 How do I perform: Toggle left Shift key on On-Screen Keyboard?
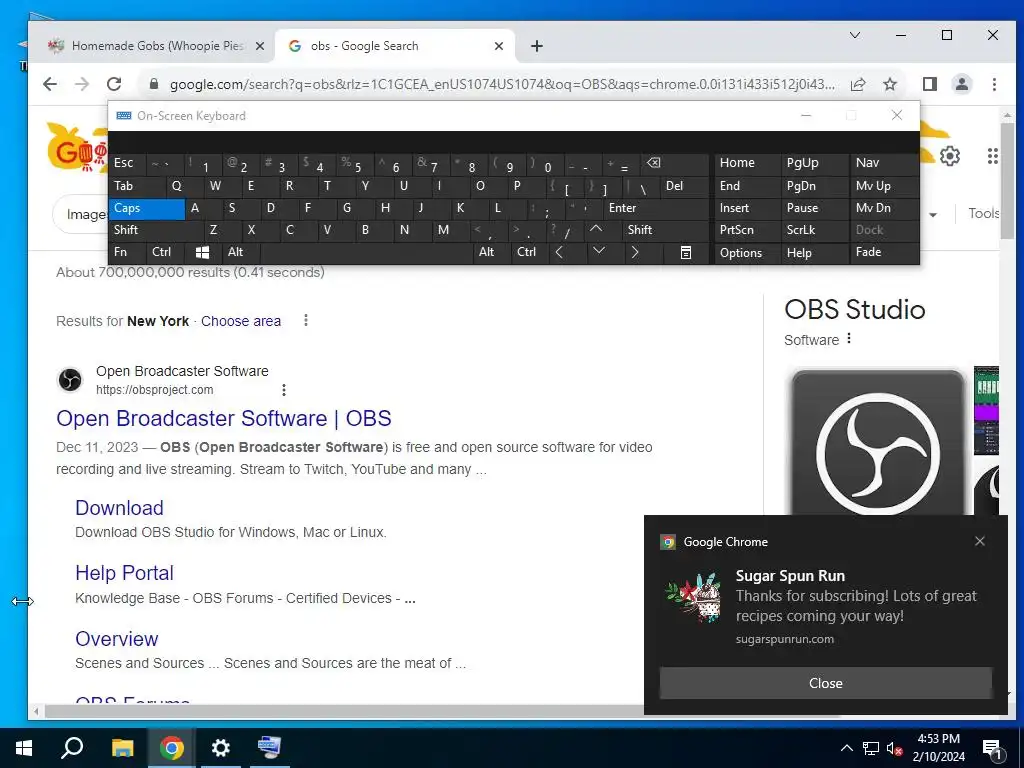156,230
